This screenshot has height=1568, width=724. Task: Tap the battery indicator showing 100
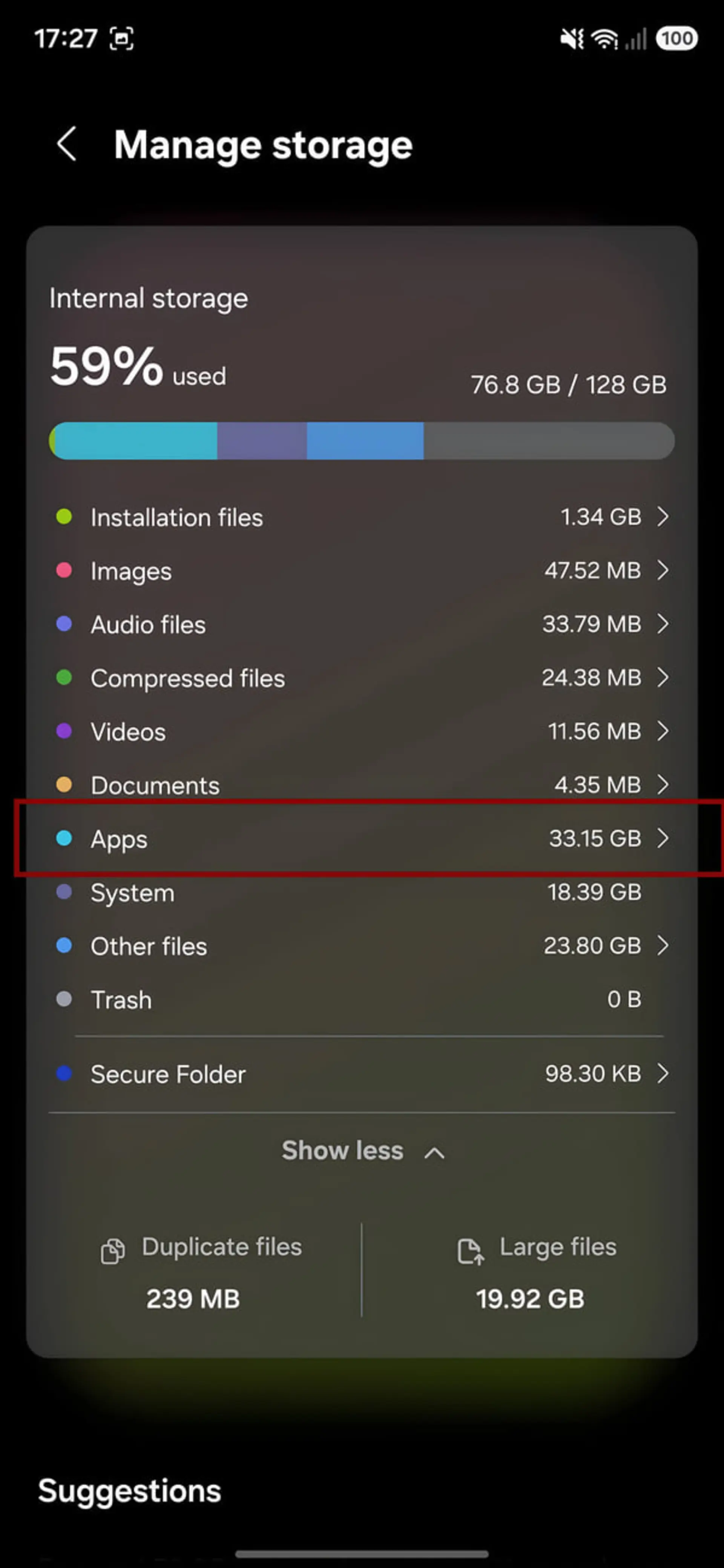(676, 38)
